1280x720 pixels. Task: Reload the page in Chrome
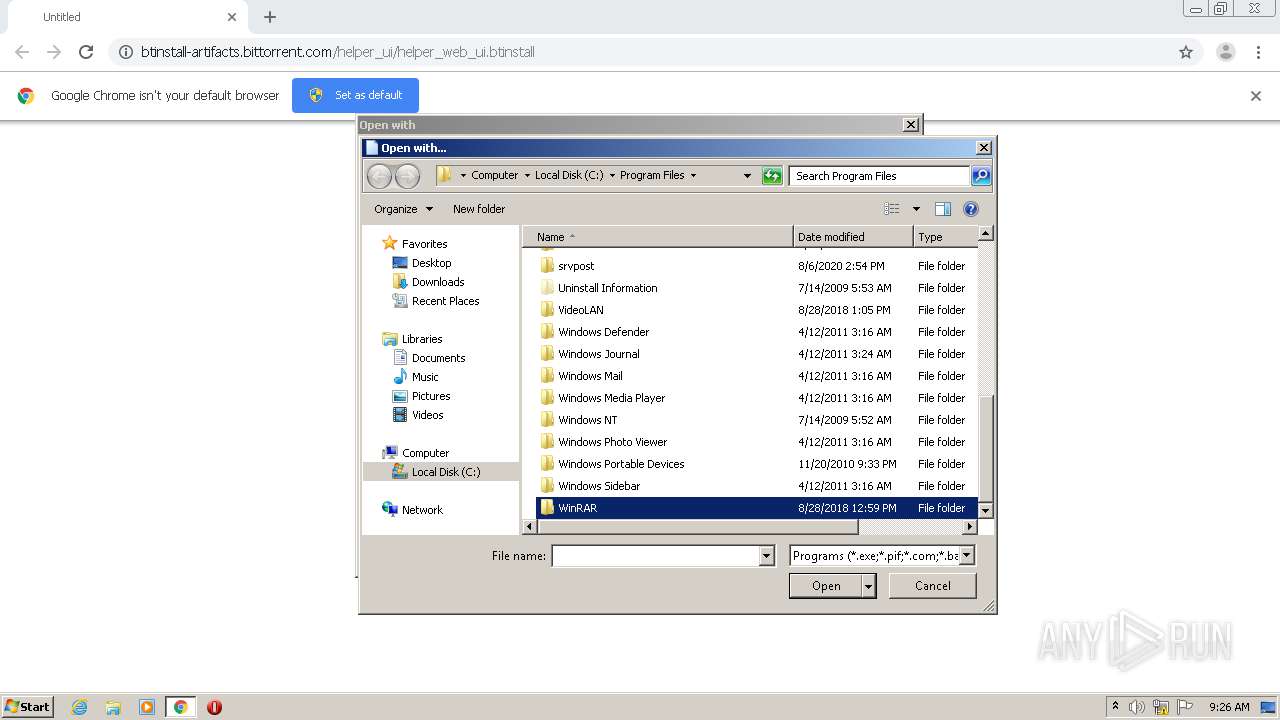[86, 52]
